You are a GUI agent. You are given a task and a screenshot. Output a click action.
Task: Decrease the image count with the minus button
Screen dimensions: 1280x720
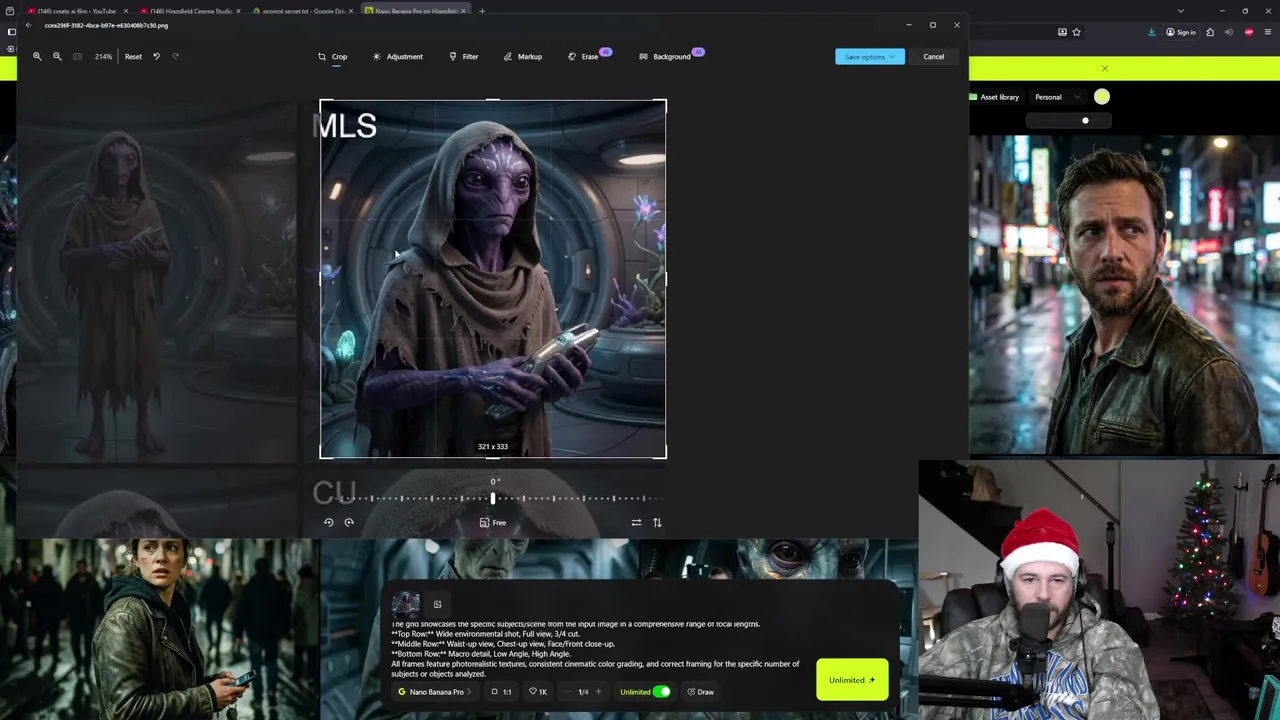tap(567, 692)
